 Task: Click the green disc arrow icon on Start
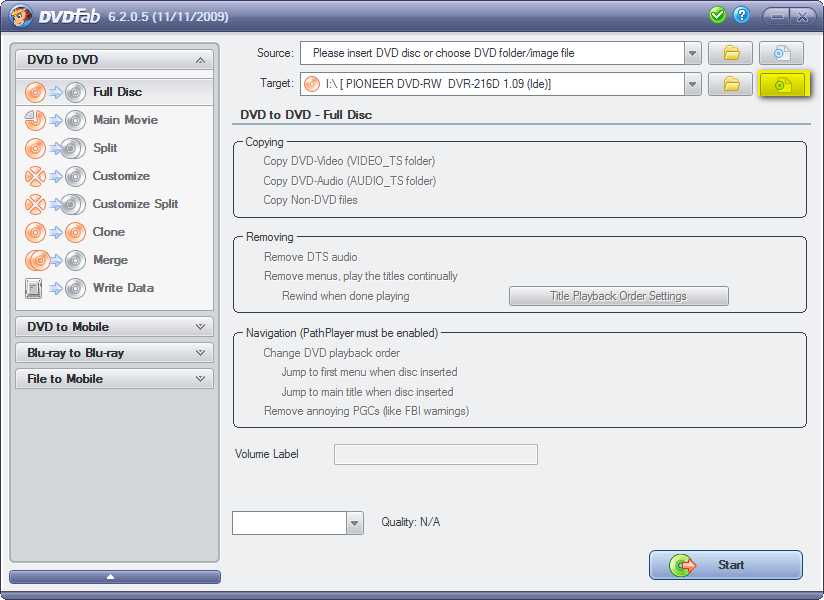click(x=682, y=565)
